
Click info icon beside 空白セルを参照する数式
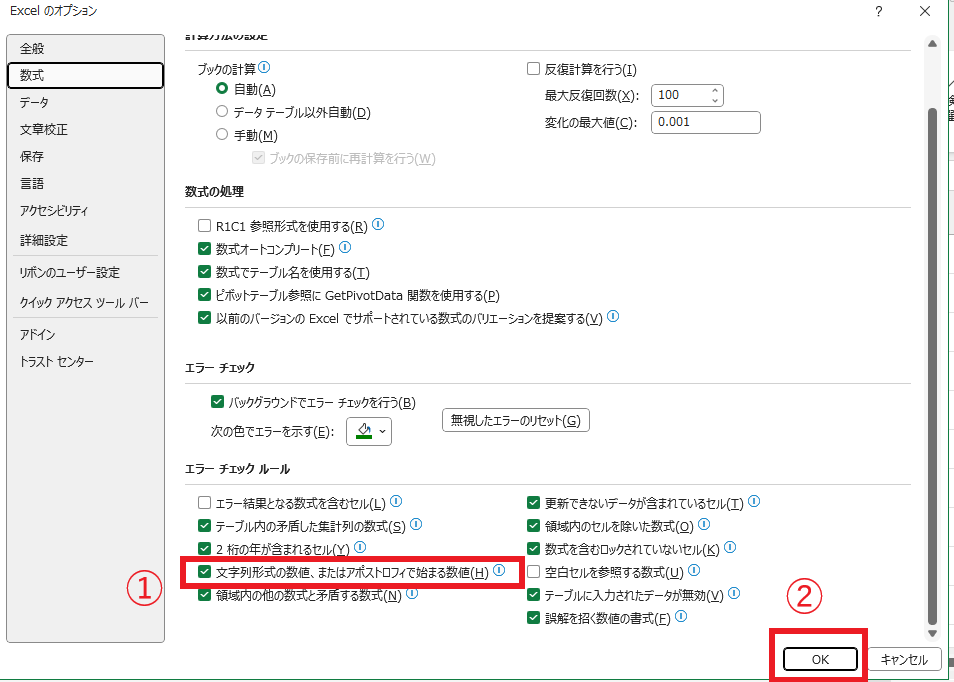[694, 570]
